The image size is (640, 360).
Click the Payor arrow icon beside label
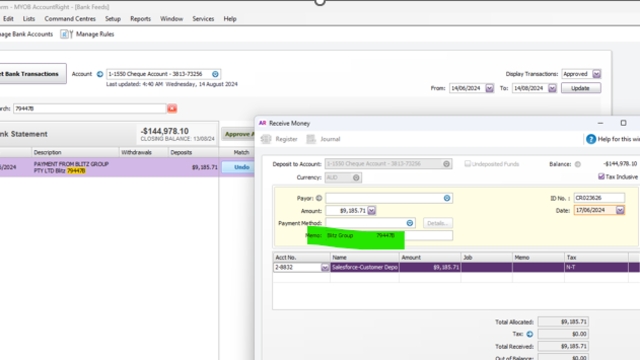click(x=319, y=198)
